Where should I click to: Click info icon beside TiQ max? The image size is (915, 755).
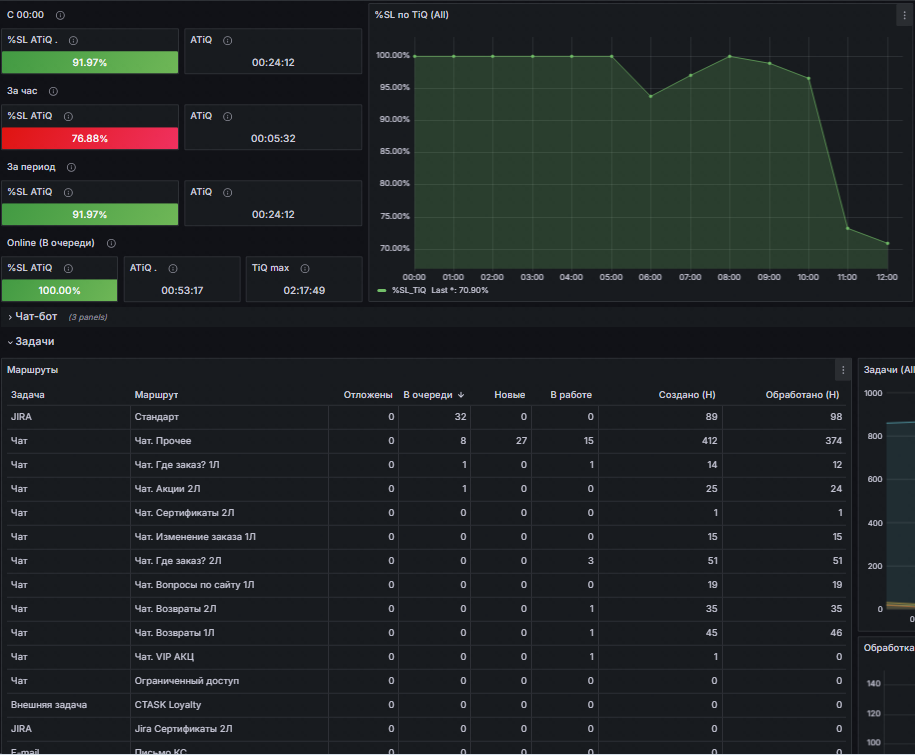[305, 268]
